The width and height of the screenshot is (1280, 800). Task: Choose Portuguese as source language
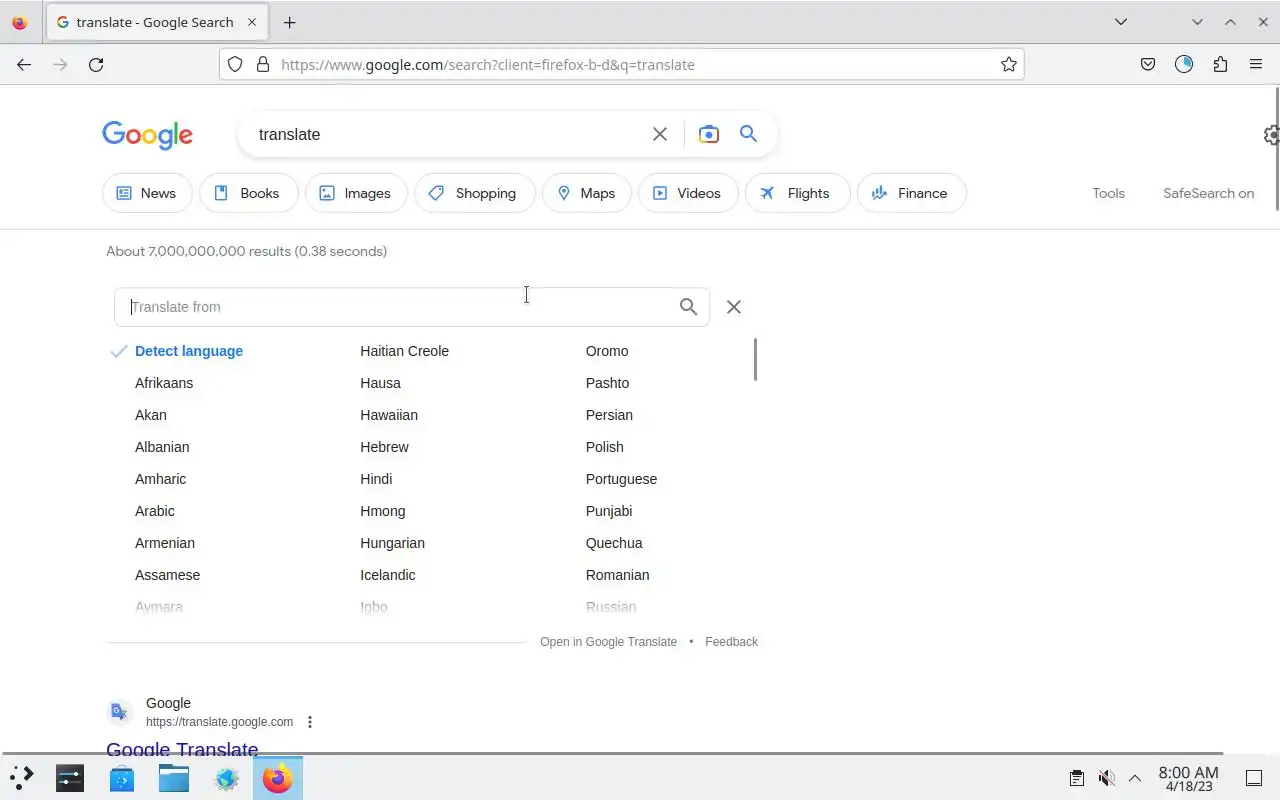(x=621, y=479)
